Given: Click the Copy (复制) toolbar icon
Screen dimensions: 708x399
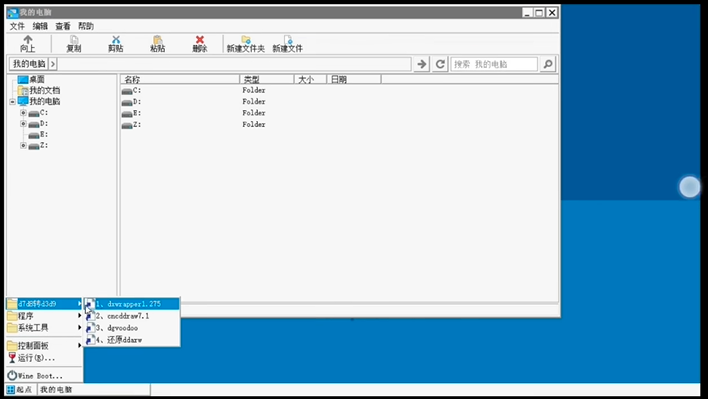Looking at the screenshot, I should click(74, 40).
